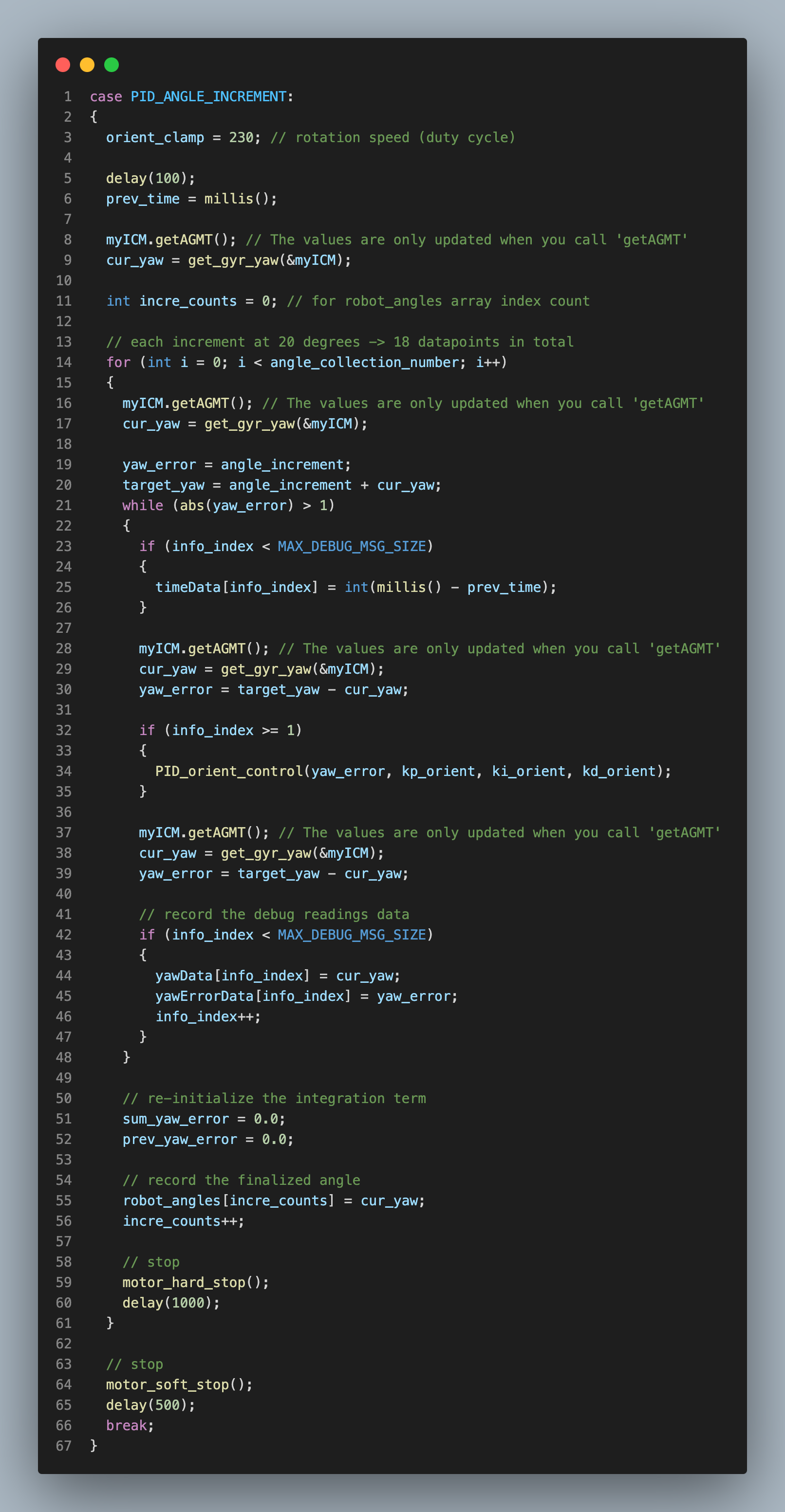Click 'PID_ANGLE_INCREMENT' in case label
Viewport: 785px width, 1512px height.
pos(208,97)
